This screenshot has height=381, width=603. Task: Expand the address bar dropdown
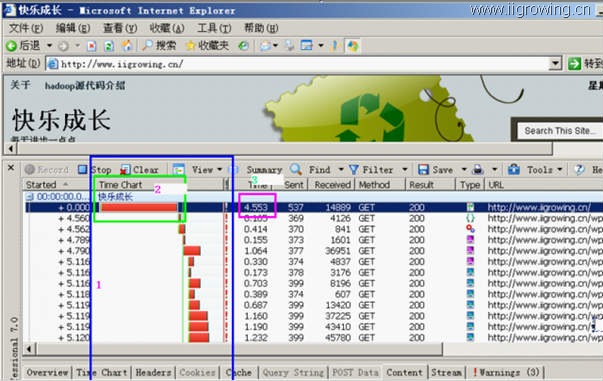coord(555,64)
